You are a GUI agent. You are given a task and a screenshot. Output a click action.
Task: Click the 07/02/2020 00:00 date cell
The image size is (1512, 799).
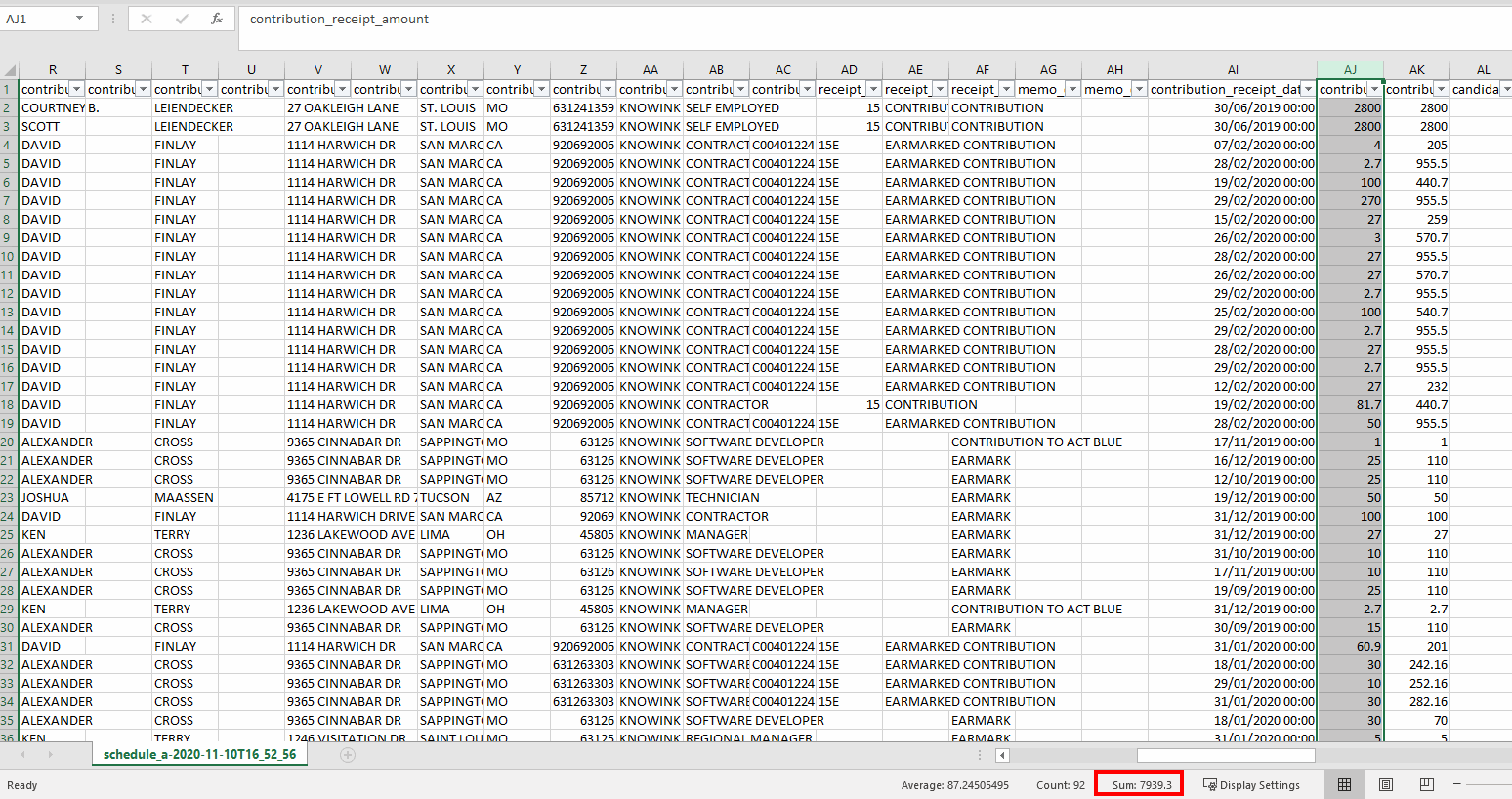point(1233,146)
